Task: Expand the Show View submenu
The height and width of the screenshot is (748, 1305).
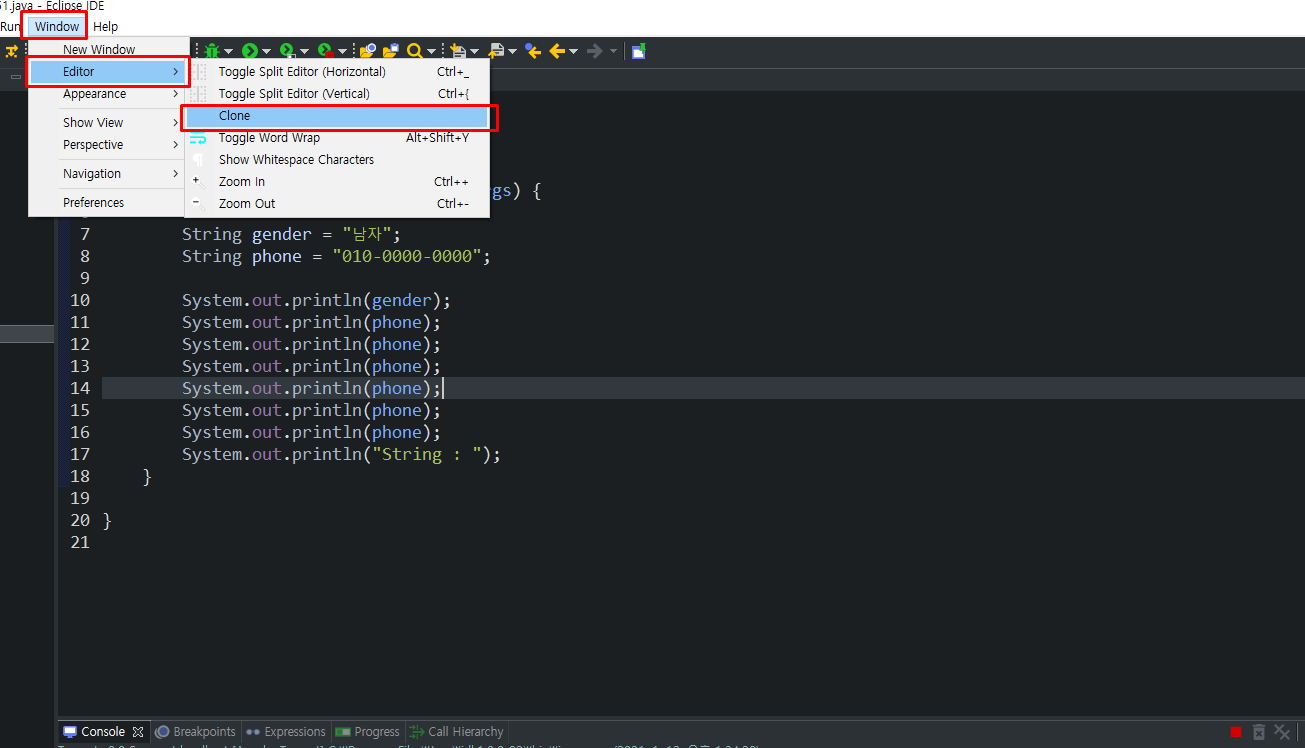Action: click(x=108, y=123)
